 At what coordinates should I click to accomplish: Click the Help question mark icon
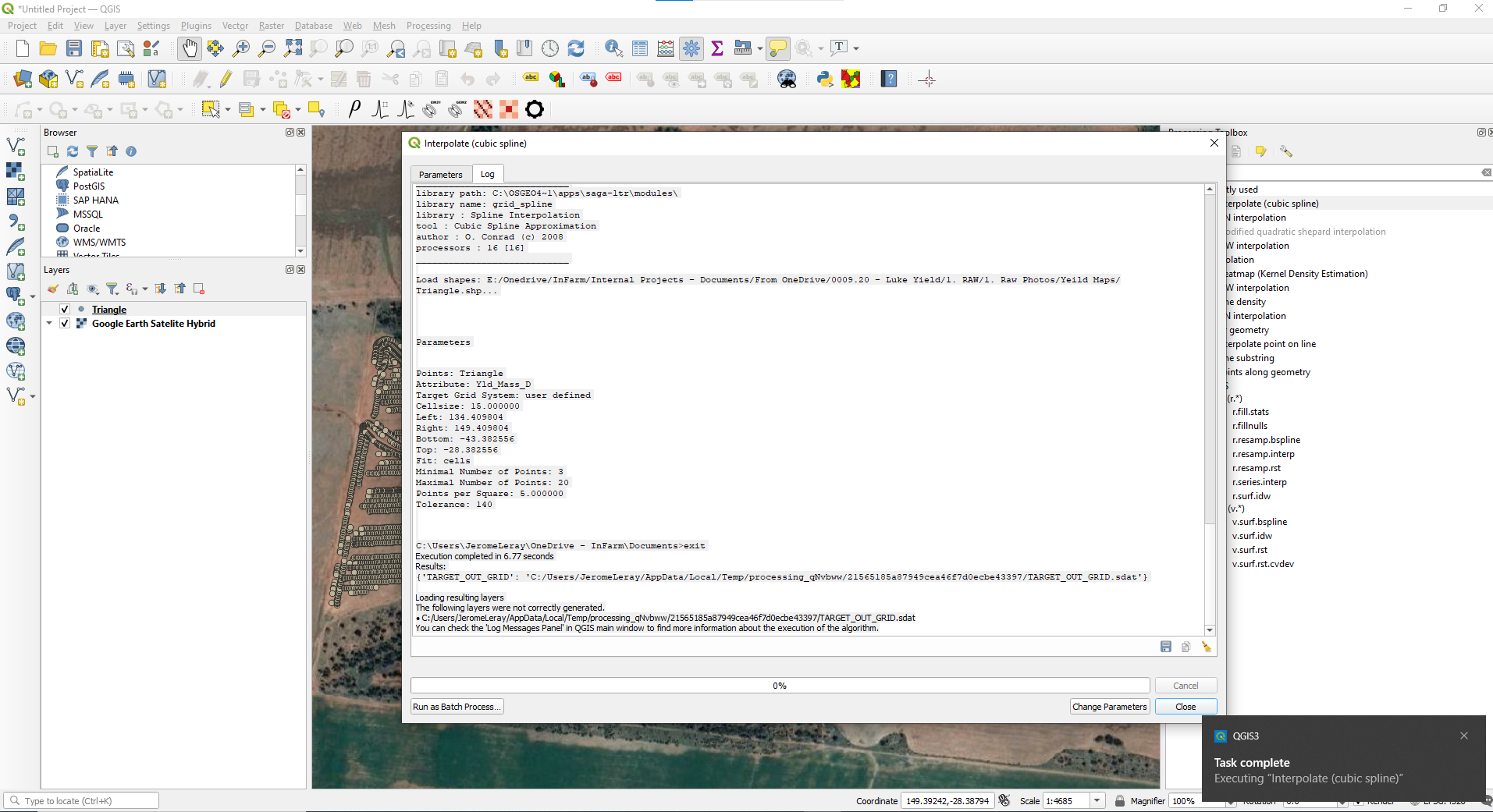click(x=889, y=79)
